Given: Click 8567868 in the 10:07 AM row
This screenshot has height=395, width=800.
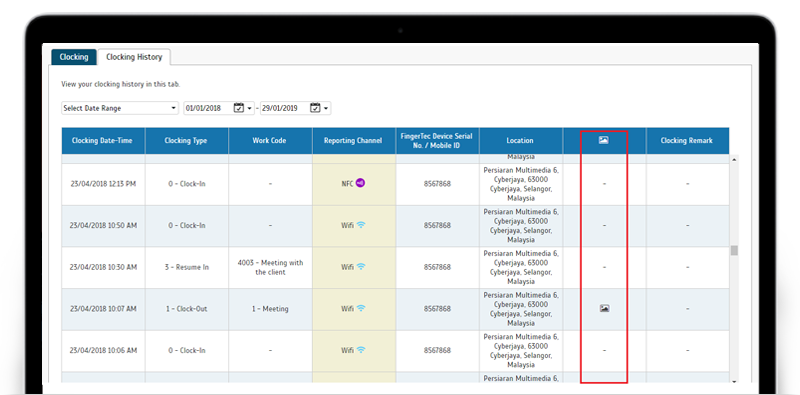Looking at the screenshot, I should pos(437,309).
